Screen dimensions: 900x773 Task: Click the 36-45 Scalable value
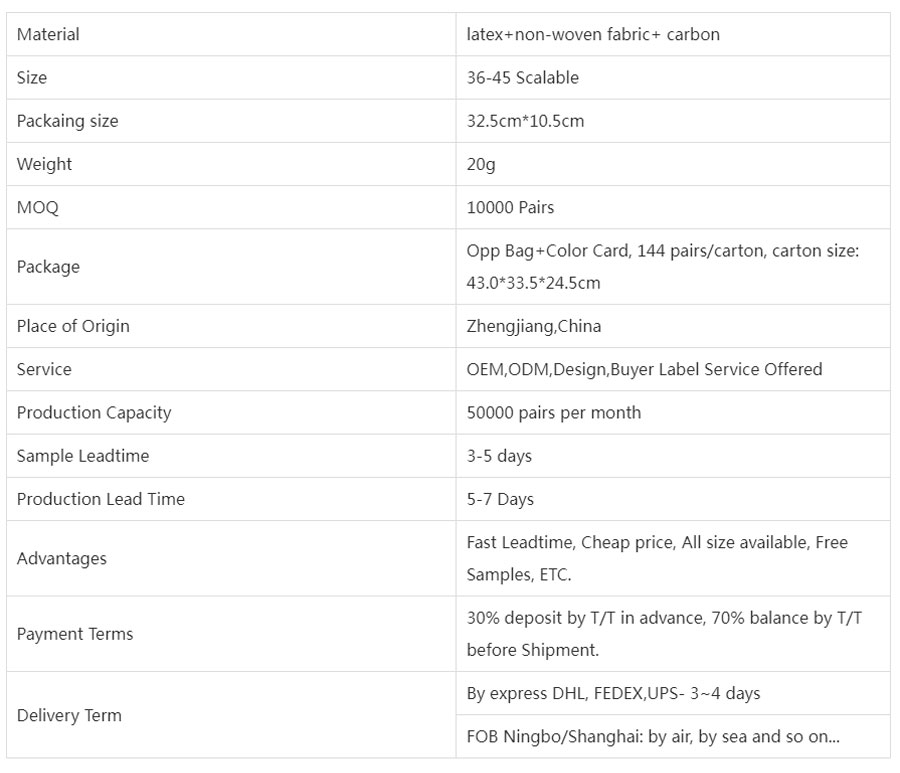coord(522,78)
